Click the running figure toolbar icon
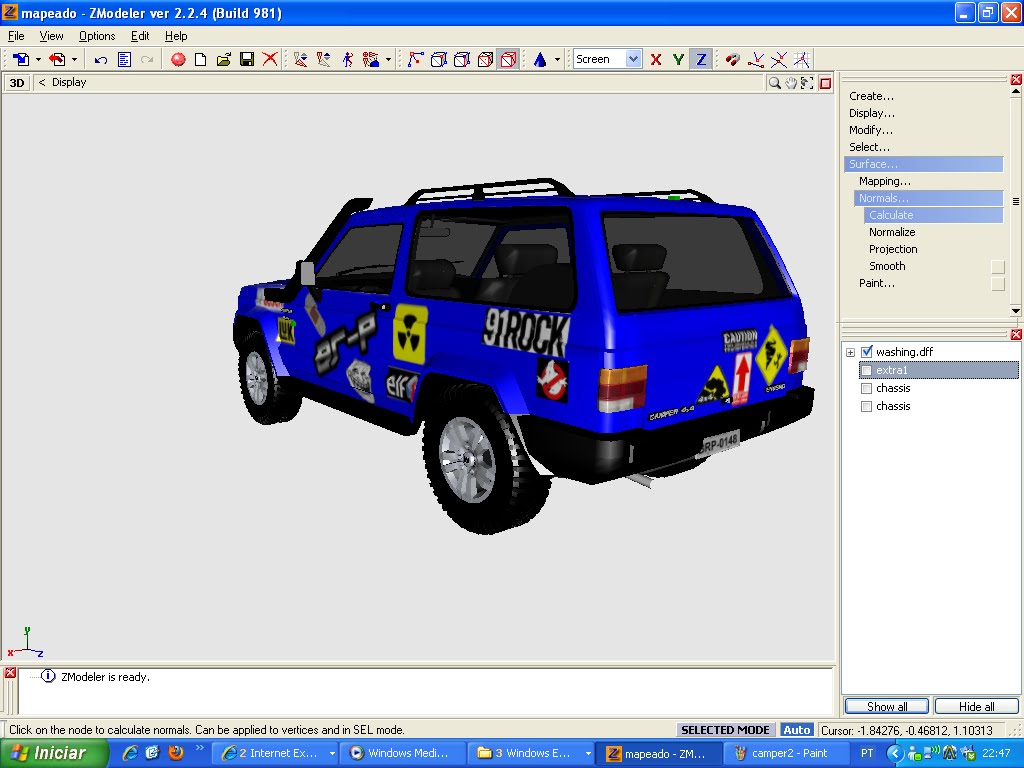 click(347, 59)
